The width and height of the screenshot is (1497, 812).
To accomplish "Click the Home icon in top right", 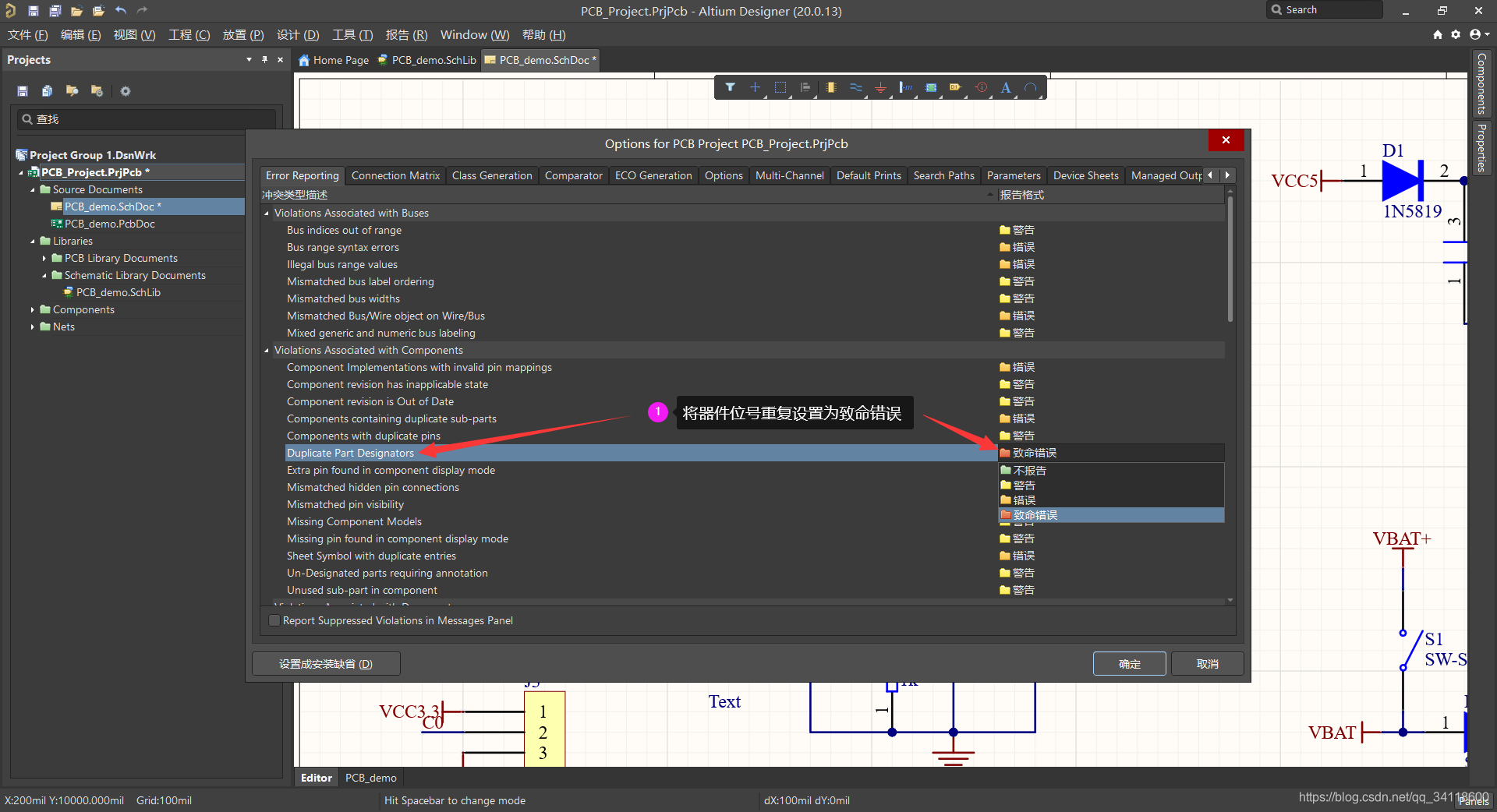I will (1438, 34).
